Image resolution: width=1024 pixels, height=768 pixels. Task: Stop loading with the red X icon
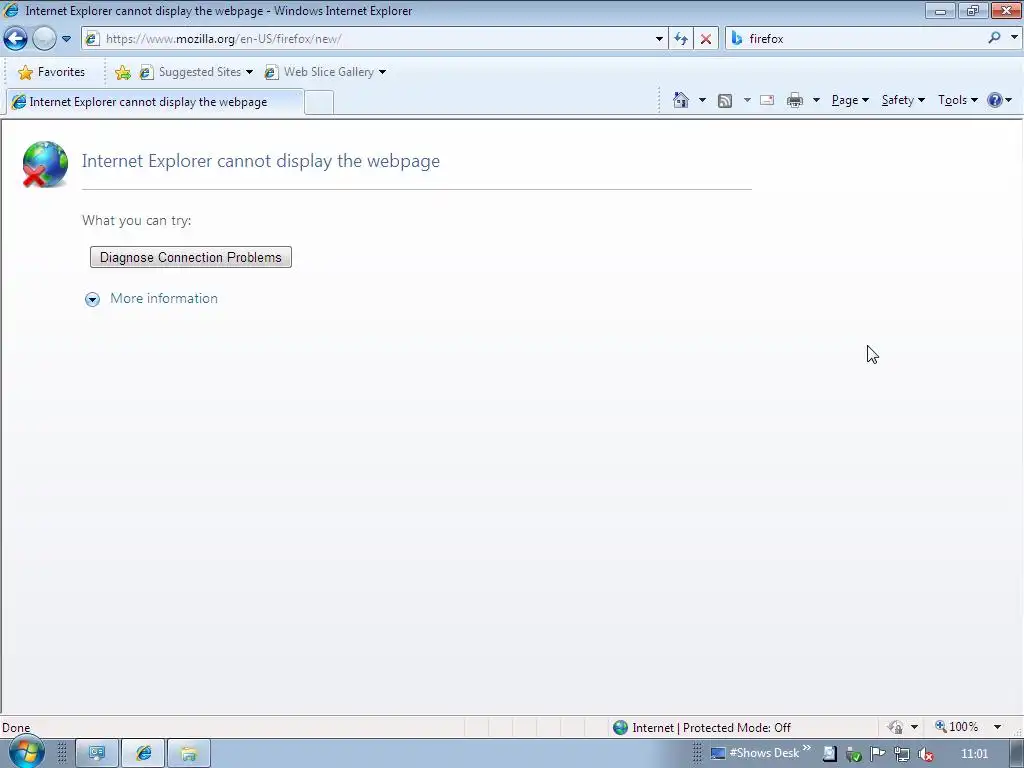(x=706, y=39)
